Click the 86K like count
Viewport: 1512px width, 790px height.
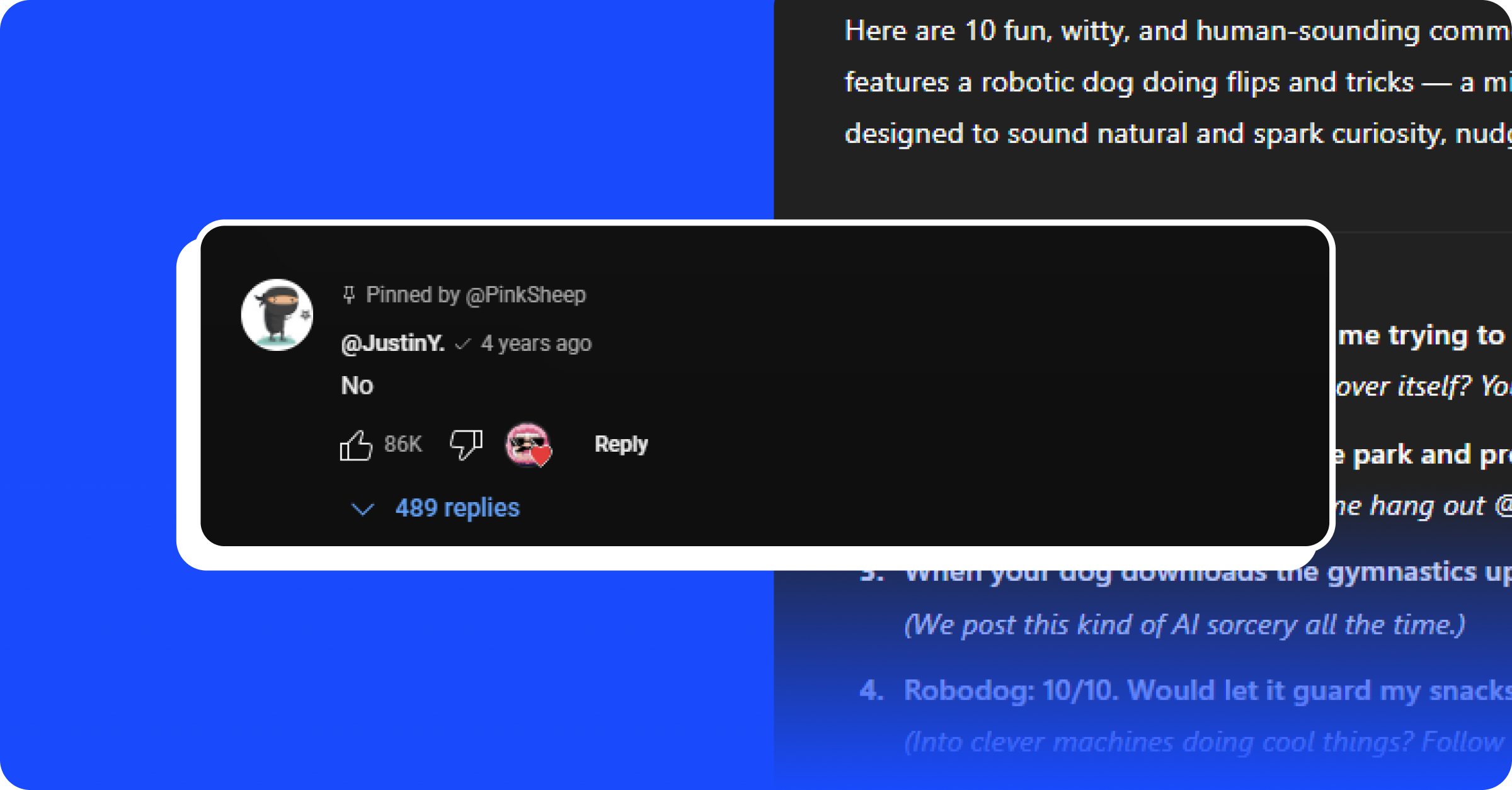[x=403, y=444]
